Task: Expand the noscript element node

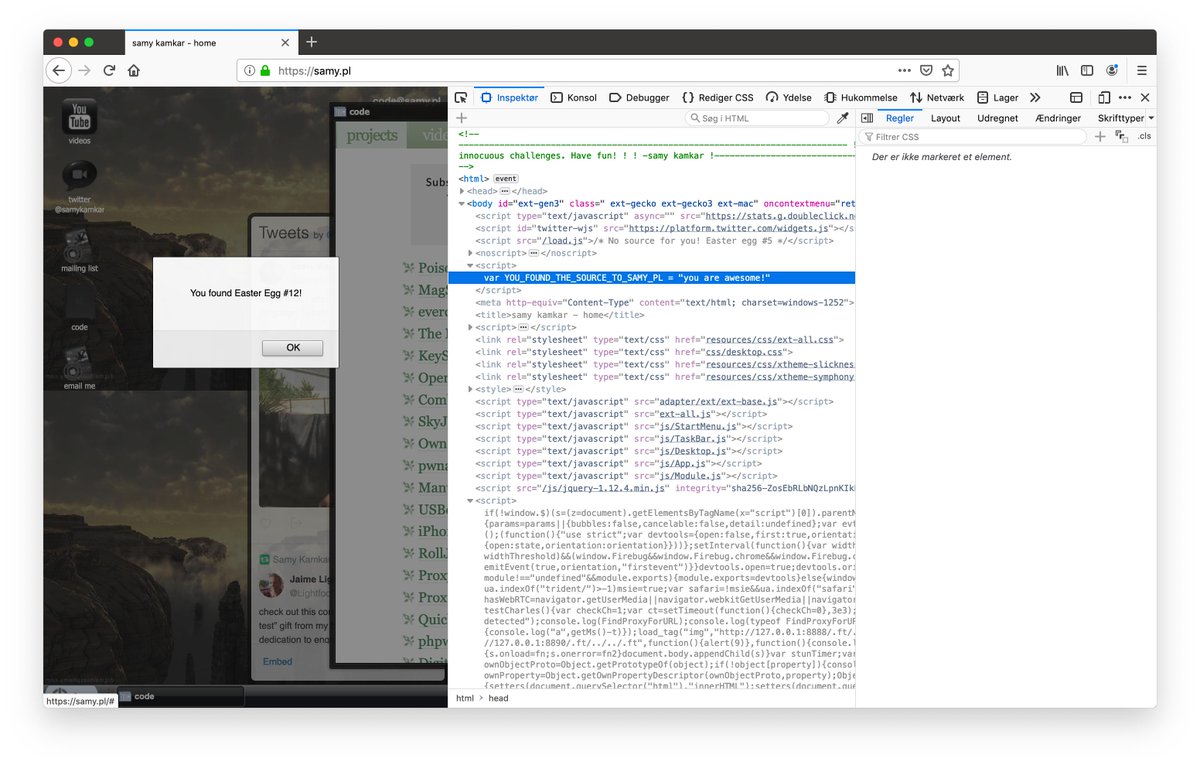Action: (471, 253)
